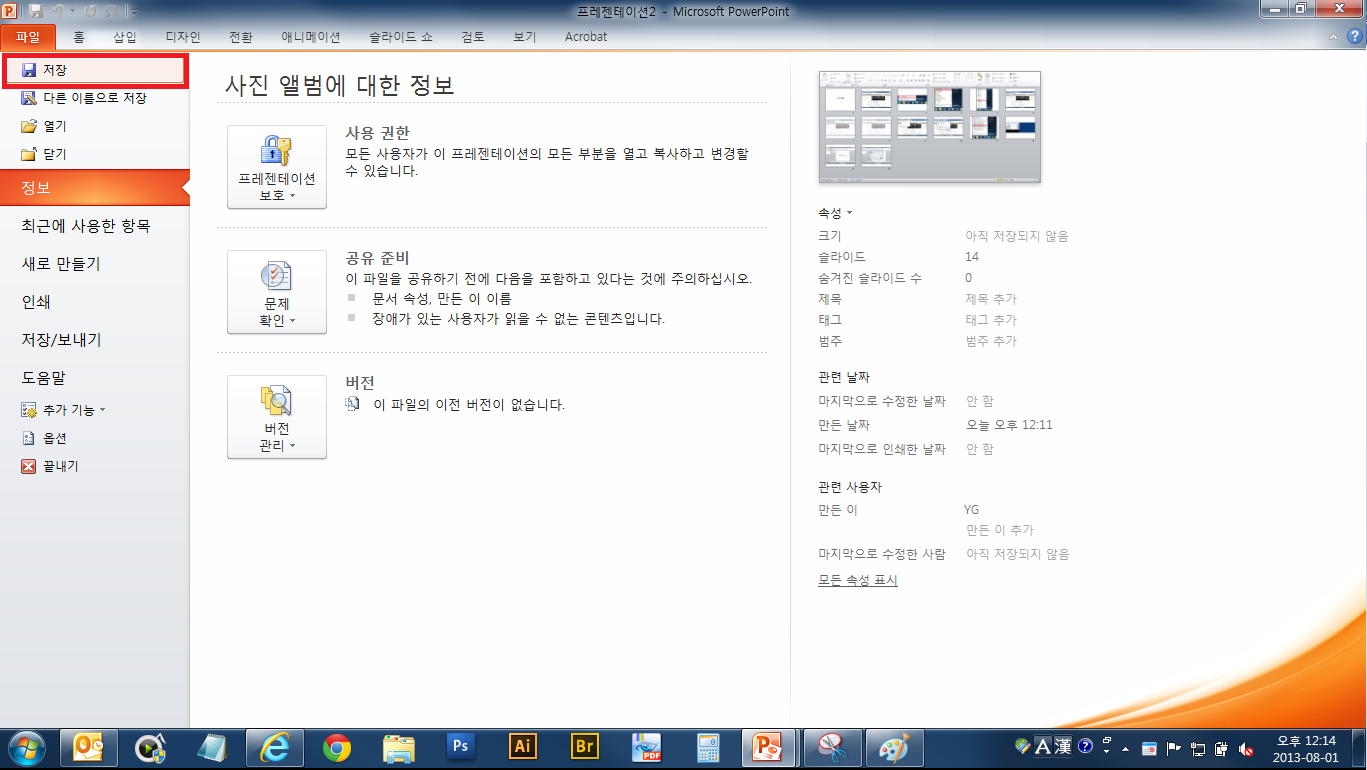Click the Help question mark icon
The image size is (1367, 770).
pyautogui.click(x=1356, y=37)
